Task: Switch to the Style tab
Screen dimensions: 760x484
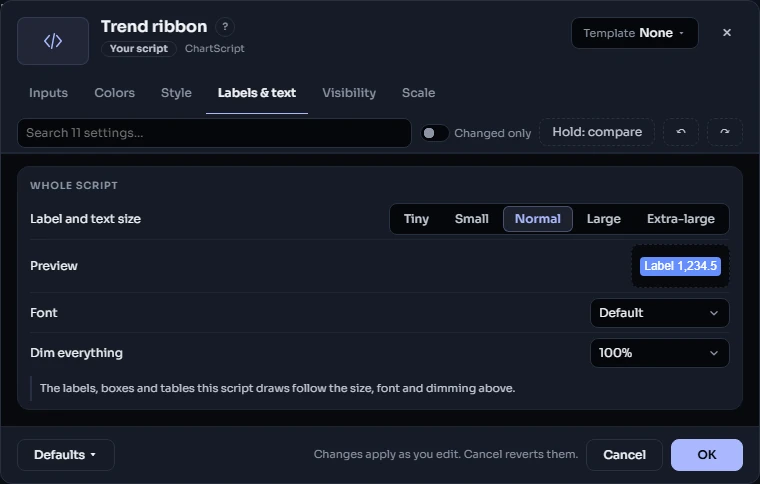Action: 176,93
